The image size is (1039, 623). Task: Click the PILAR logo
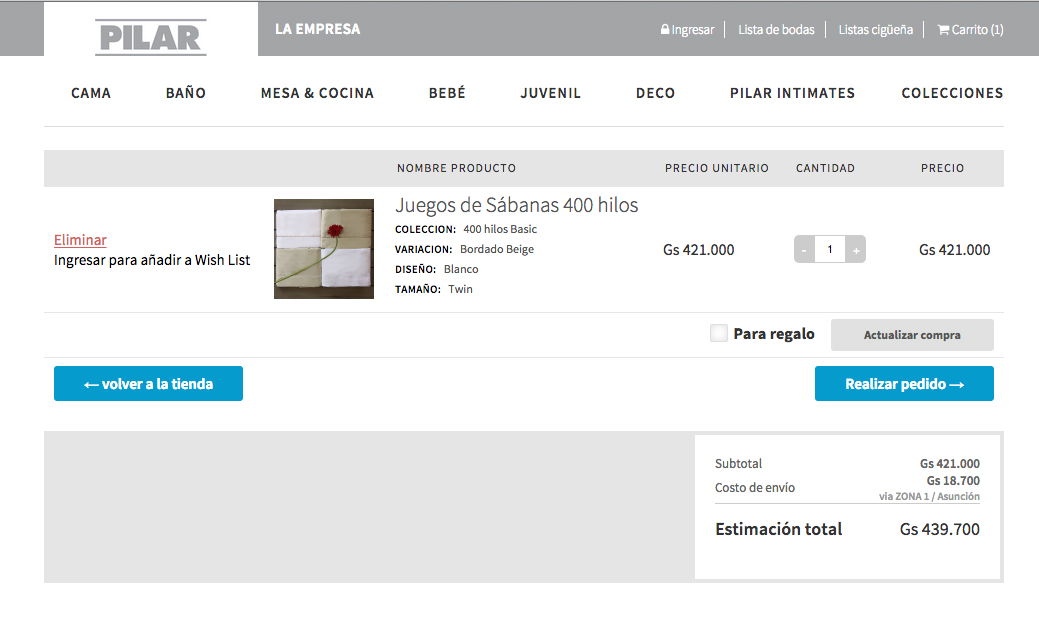[x=151, y=37]
